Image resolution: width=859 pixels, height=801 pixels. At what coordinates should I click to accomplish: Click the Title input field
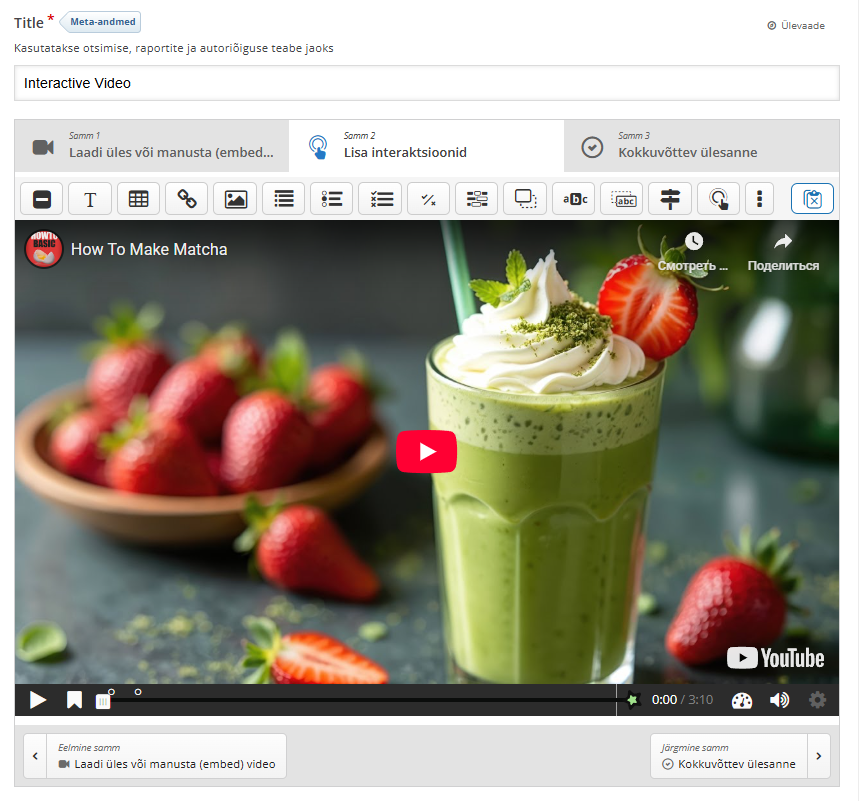426,83
